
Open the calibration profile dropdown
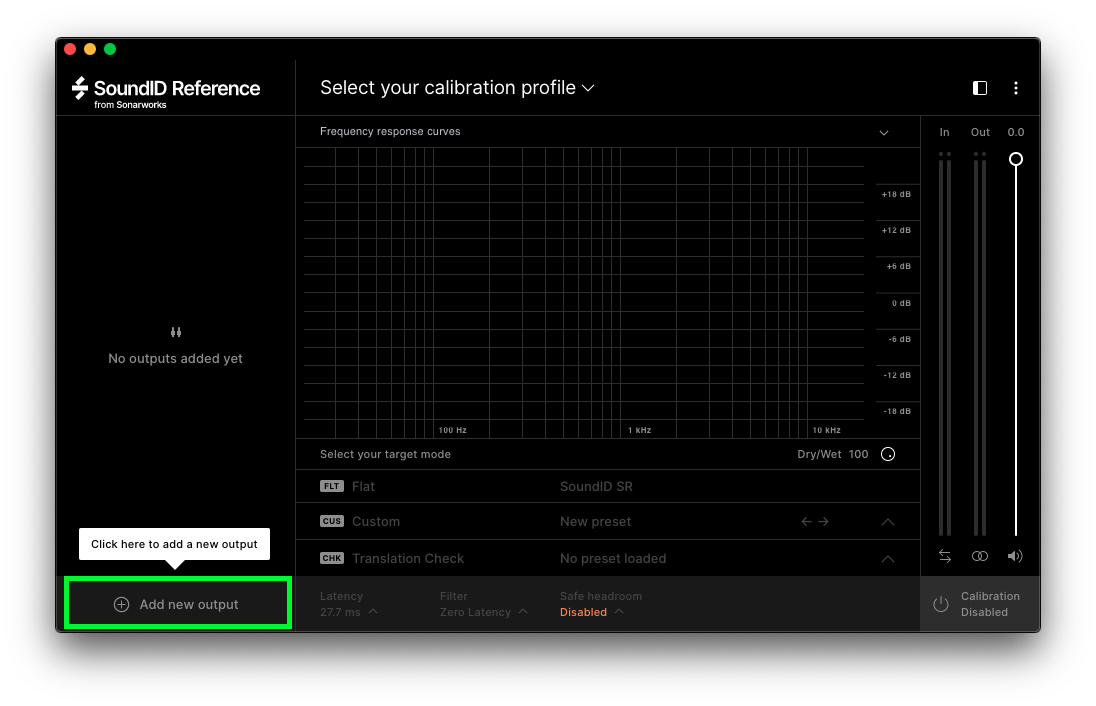(x=457, y=88)
